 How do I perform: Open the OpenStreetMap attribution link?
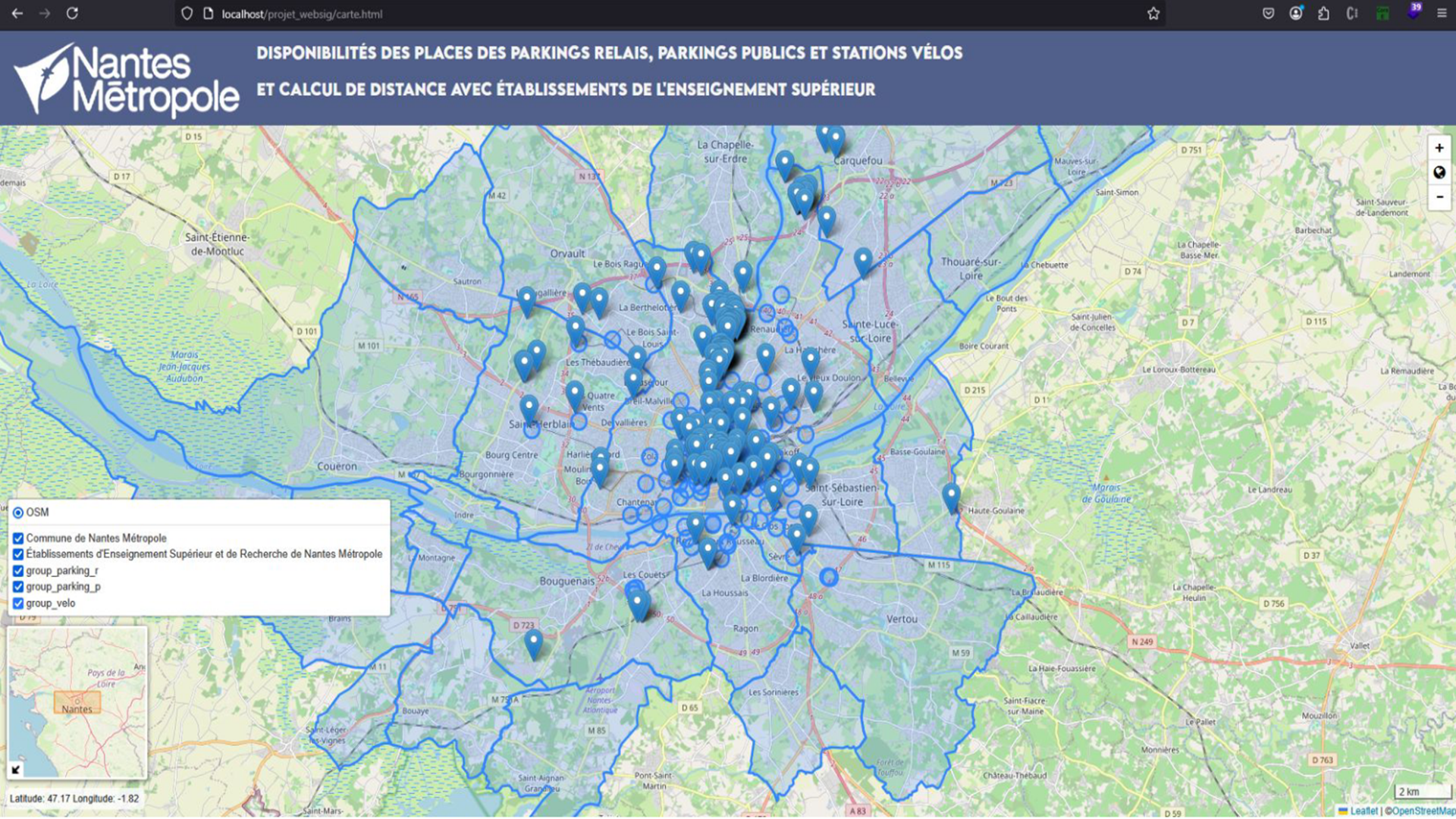tap(1422, 811)
